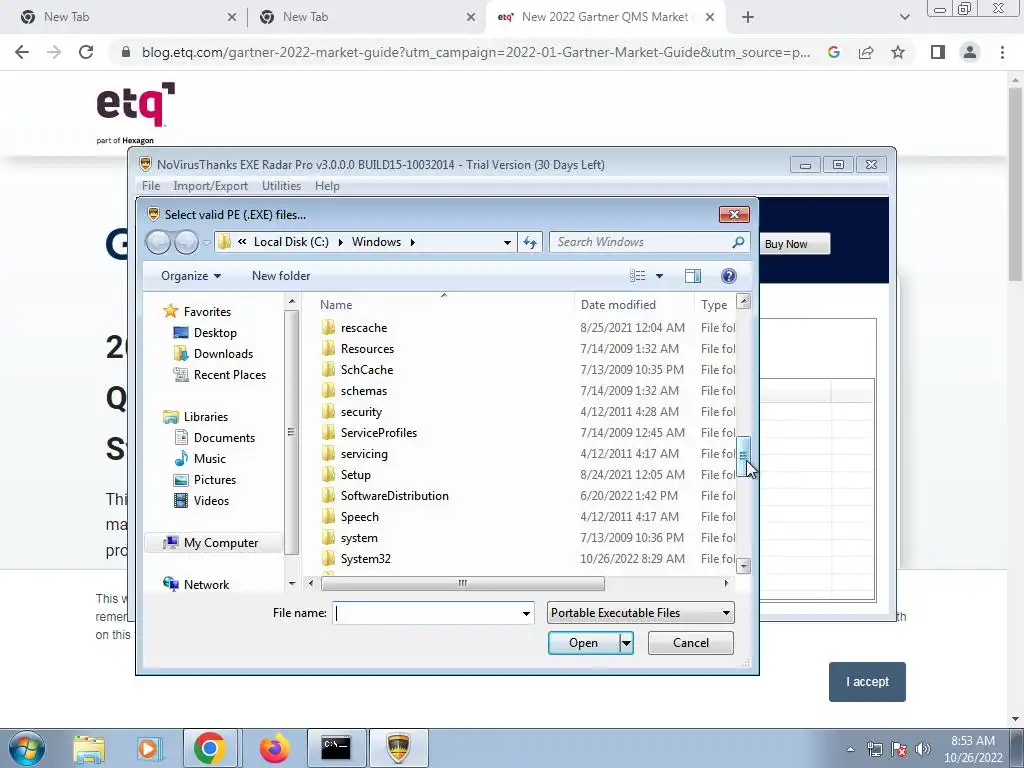Click the navigation pane scrollbar thumb

tap(291, 432)
